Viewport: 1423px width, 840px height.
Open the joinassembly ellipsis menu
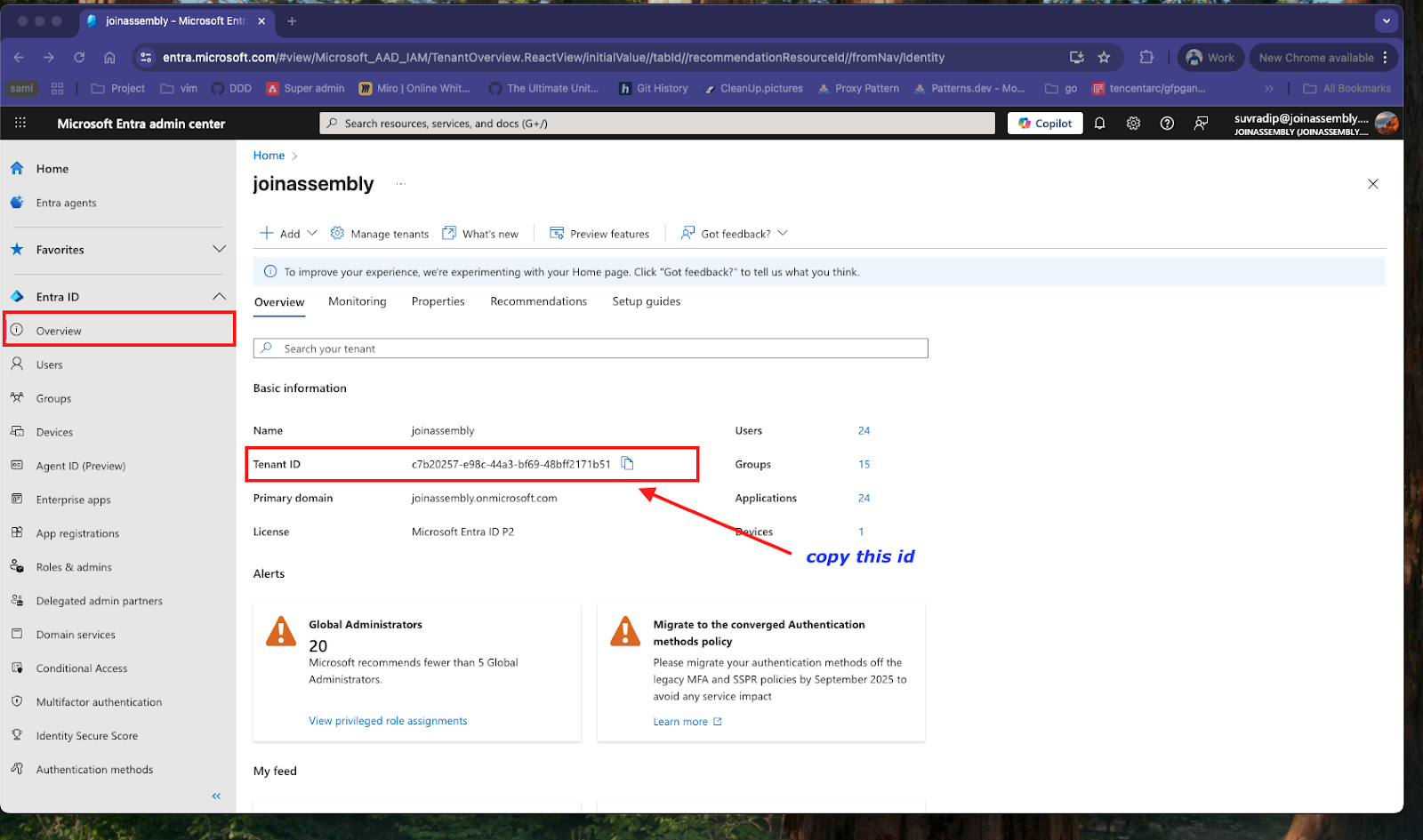pyautogui.click(x=401, y=184)
